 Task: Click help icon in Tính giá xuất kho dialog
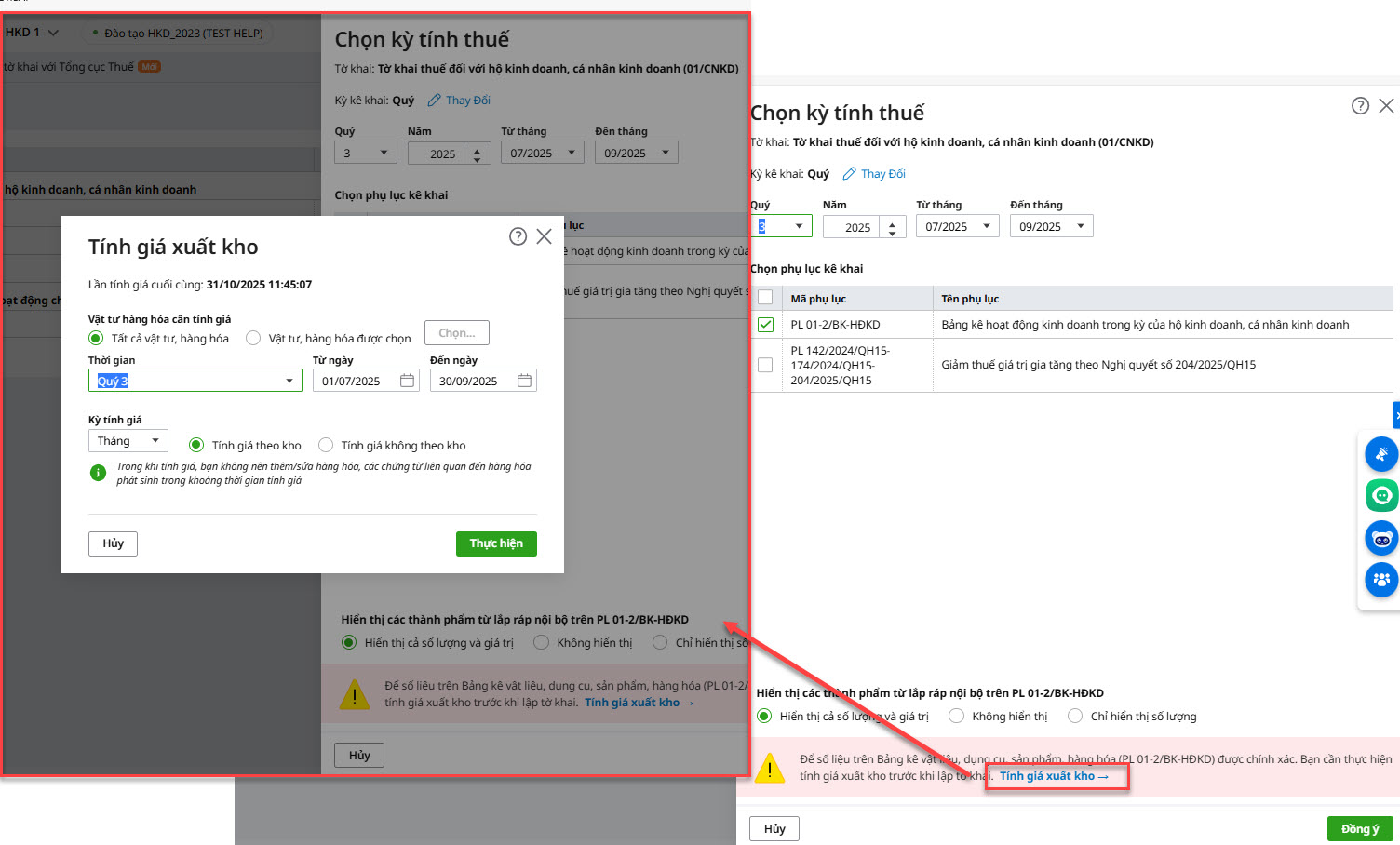(518, 236)
